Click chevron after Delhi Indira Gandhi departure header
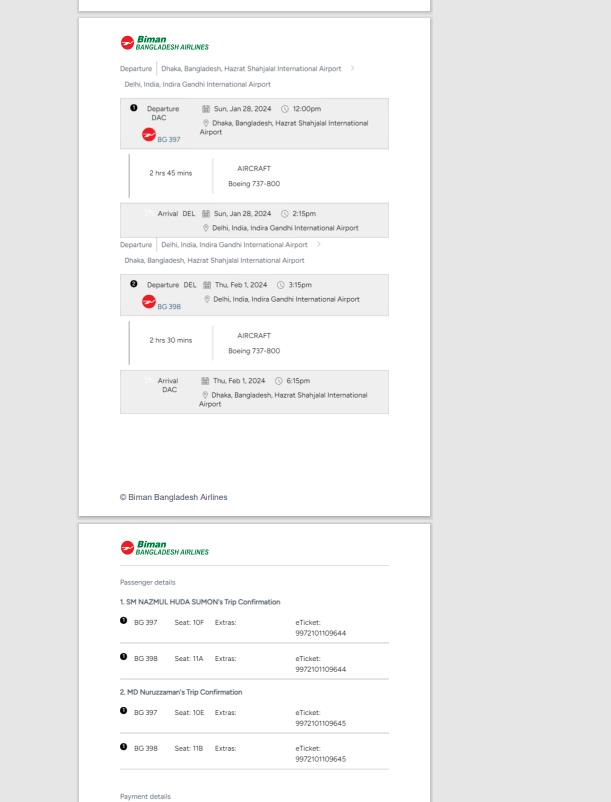611x802 pixels. tap(319, 244)
